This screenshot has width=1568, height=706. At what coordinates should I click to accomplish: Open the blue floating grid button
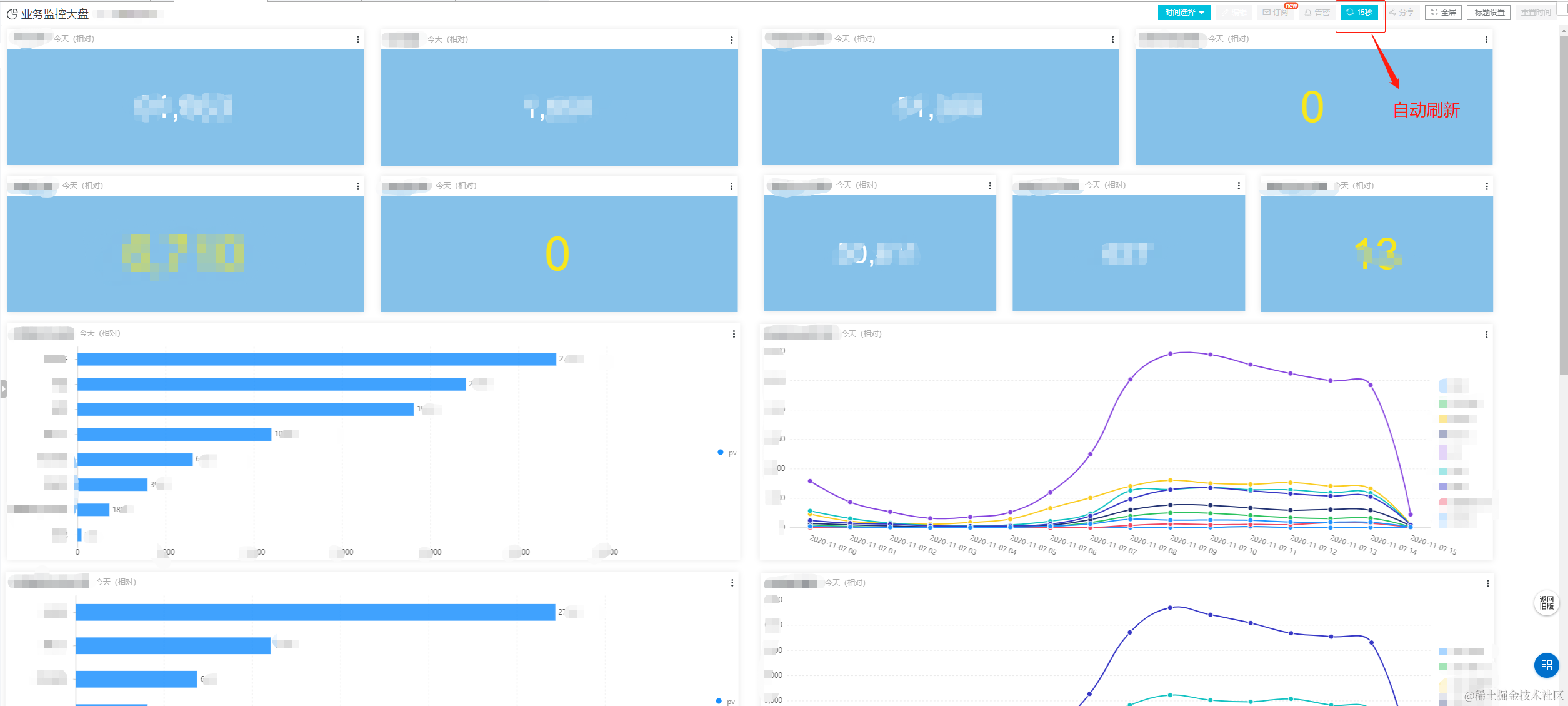[1546, 665]
